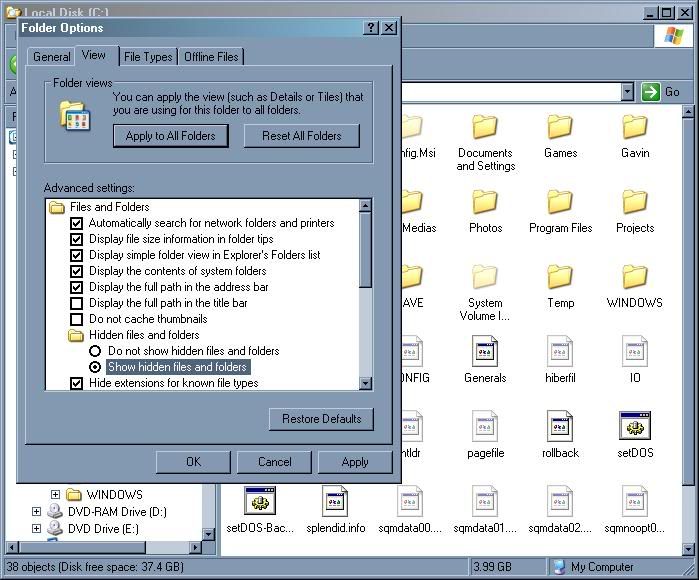Click folder tree horizontal scroll right arrow
The image size is (699, 580).
click(x=195, y=547)
